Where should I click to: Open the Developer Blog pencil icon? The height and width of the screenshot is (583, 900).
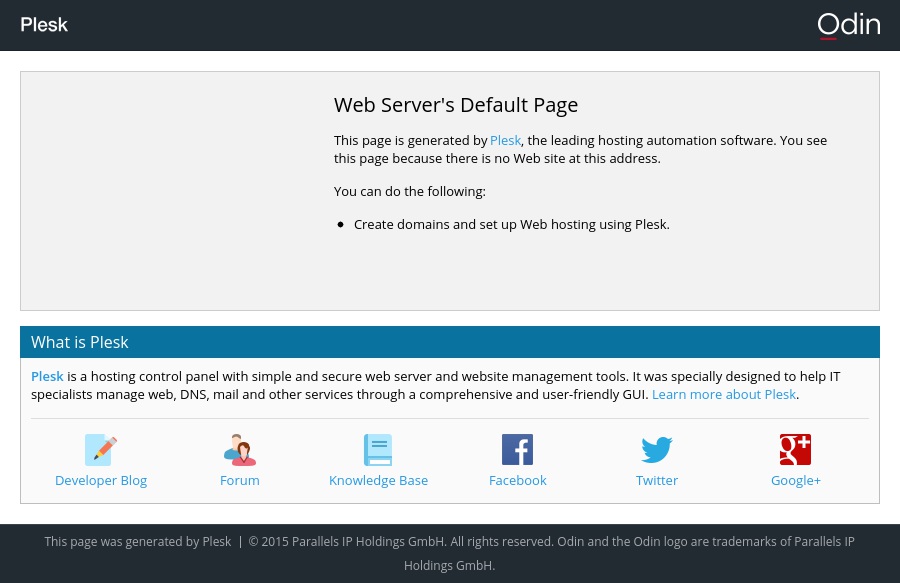coord(101,450)
